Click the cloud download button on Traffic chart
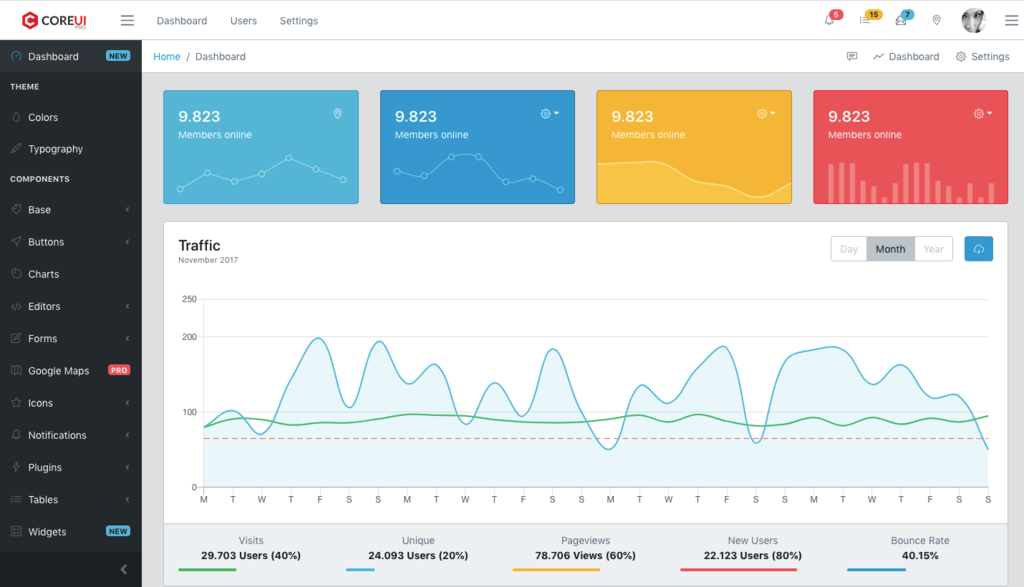The height and width of the screenshot is (587, 1024). pos(978,248)
